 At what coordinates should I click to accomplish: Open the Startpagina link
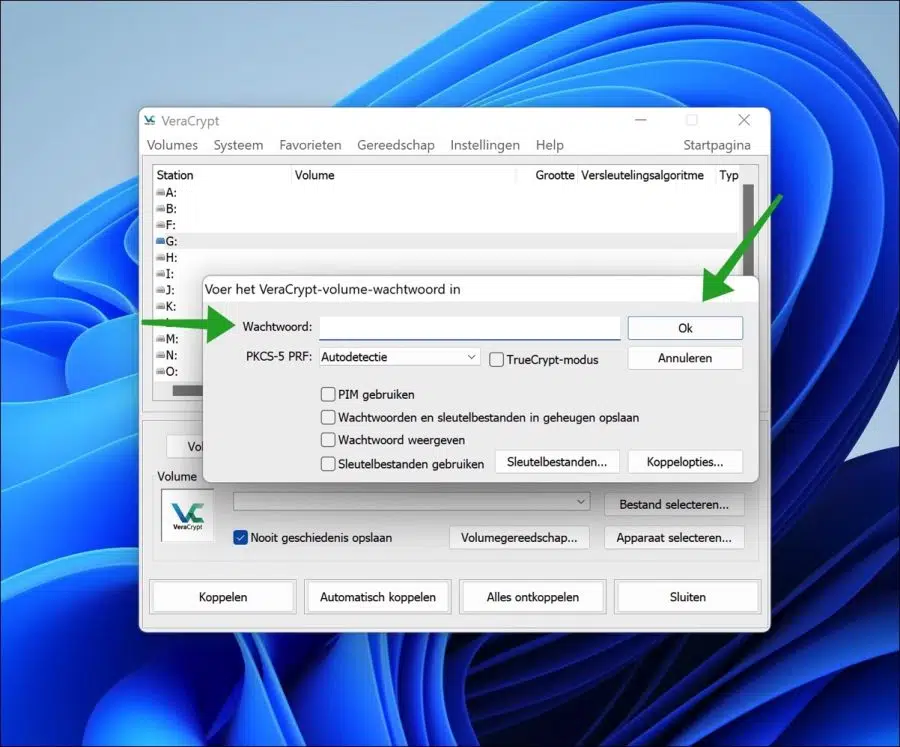717,145
